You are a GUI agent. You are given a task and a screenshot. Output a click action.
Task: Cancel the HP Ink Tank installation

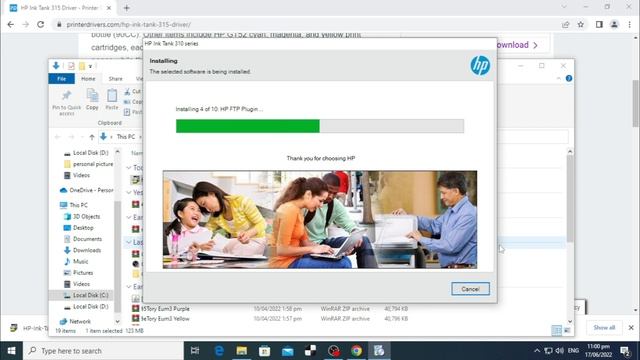point(470,289)
